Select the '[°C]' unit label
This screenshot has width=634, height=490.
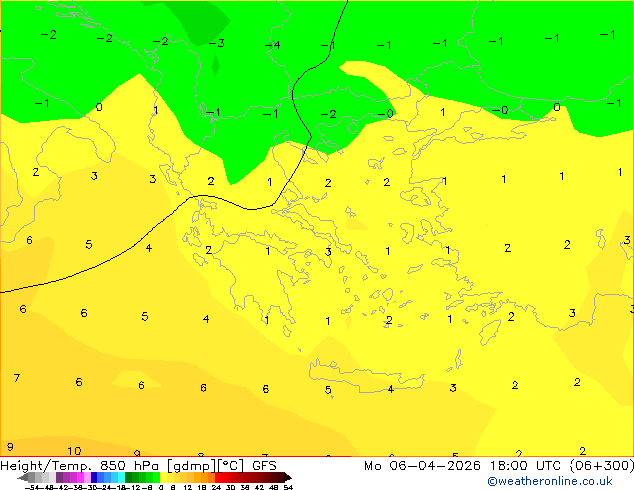coord(231,466)
